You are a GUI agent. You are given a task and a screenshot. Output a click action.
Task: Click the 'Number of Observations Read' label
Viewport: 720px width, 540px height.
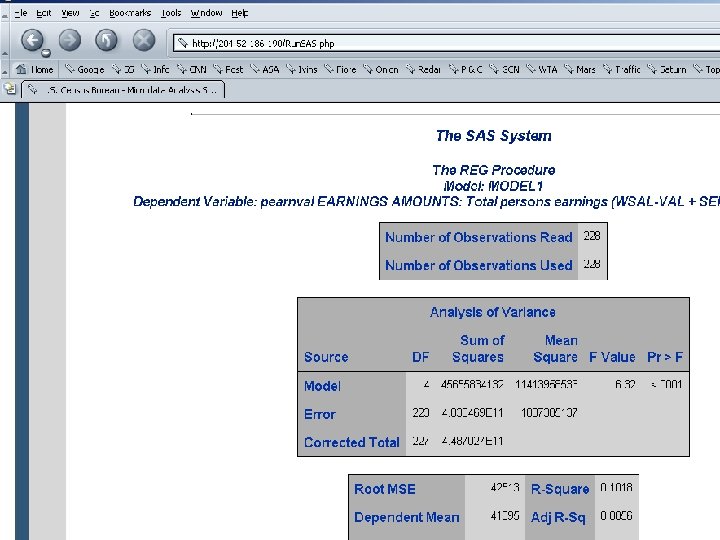pyautogui.click(x=478, y=237)
